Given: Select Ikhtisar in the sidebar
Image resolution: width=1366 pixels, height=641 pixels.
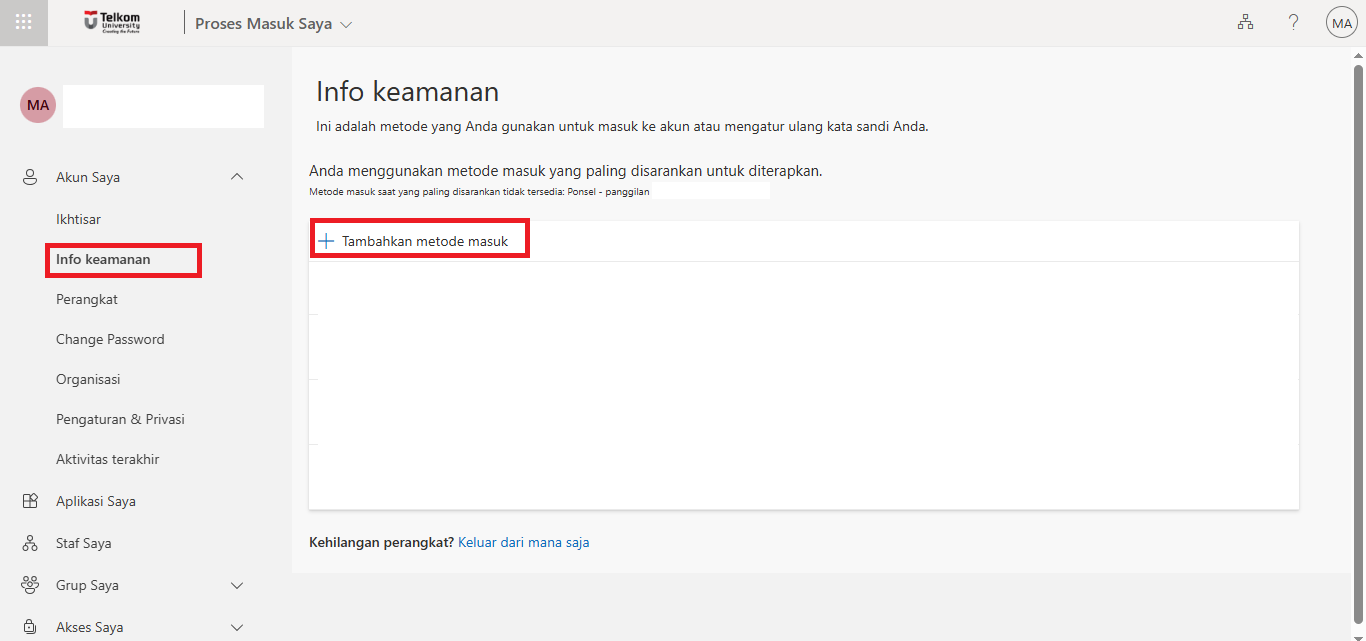Looking at the screenshot, I should 78,218.
